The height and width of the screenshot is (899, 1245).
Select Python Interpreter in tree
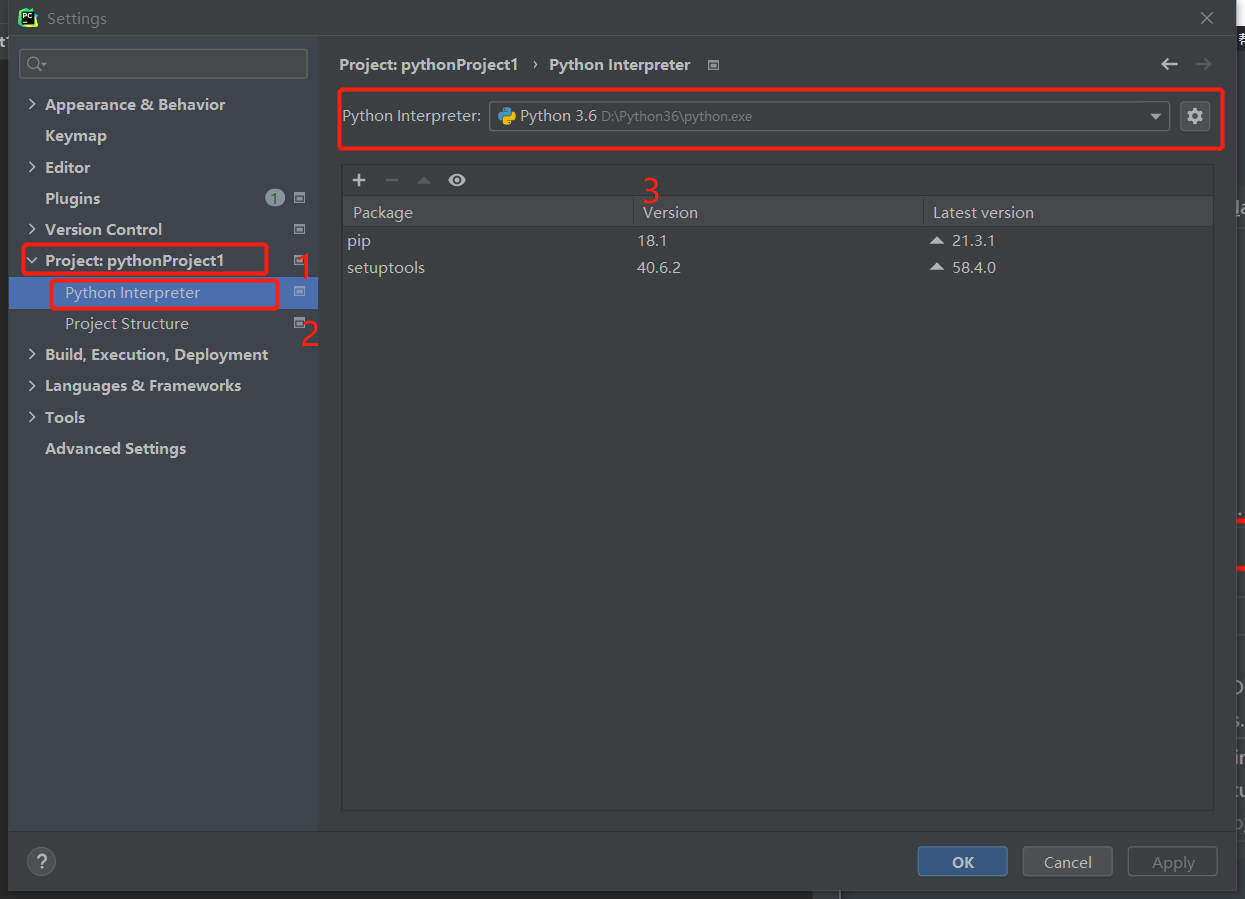click(x=133, y=292)
